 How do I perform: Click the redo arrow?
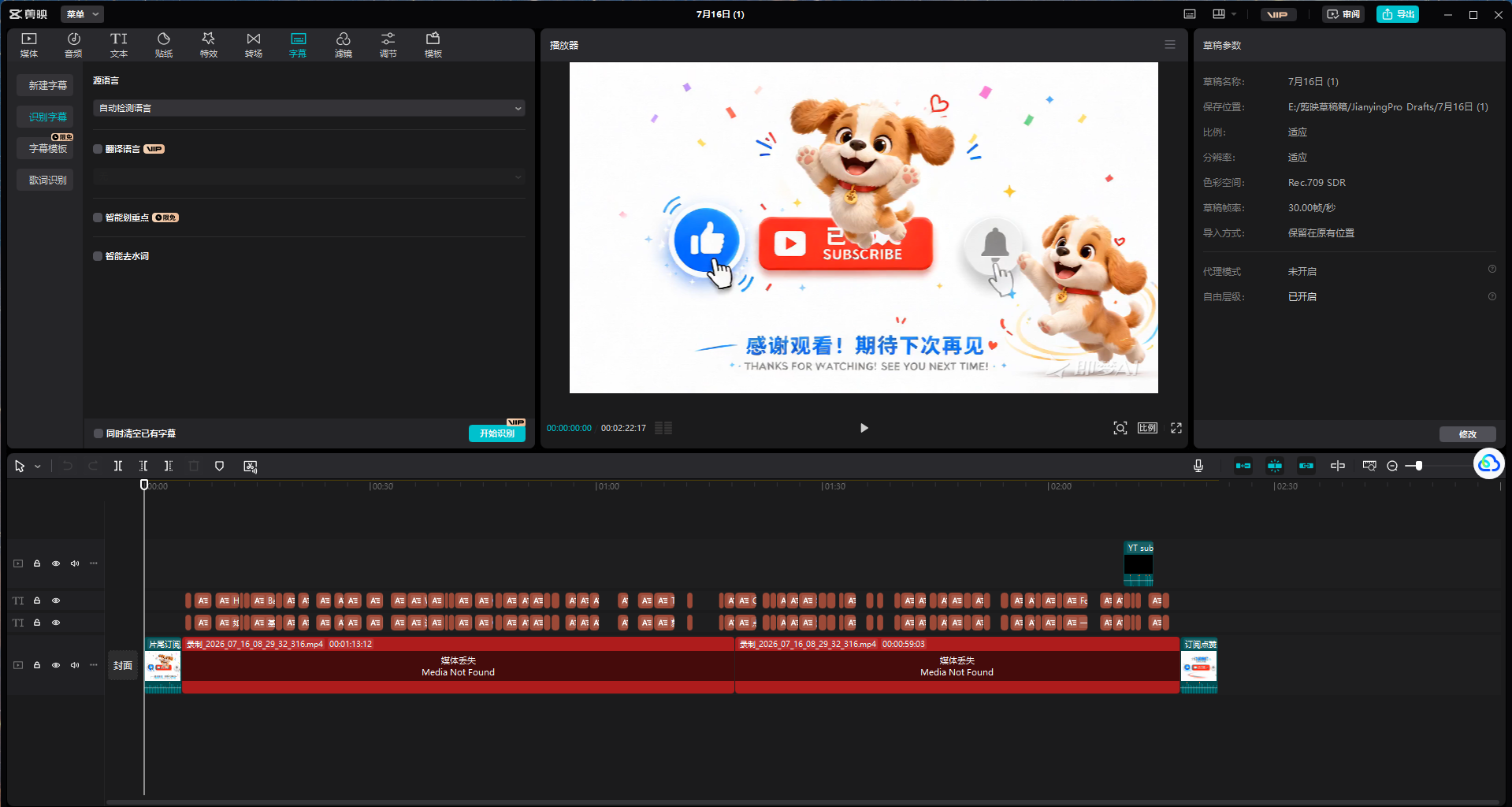click(x=93, y=467)
